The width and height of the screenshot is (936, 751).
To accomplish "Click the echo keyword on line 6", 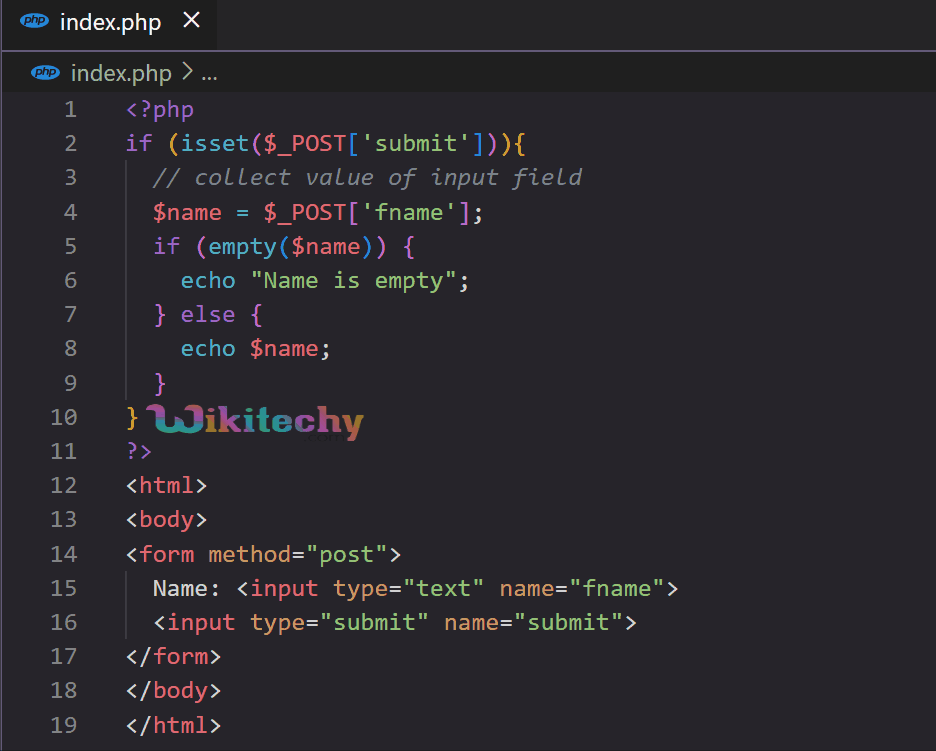I will click(208, 280).
